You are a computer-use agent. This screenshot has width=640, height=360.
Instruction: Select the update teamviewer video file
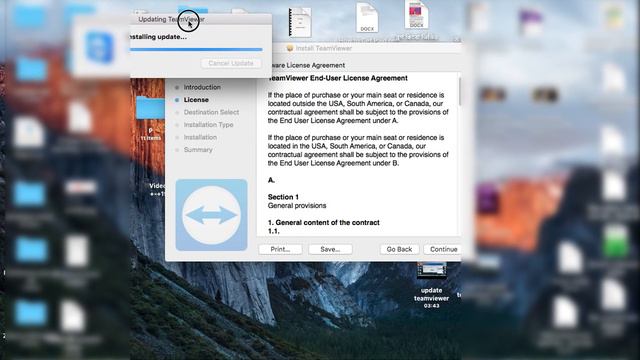pos(431,286)
